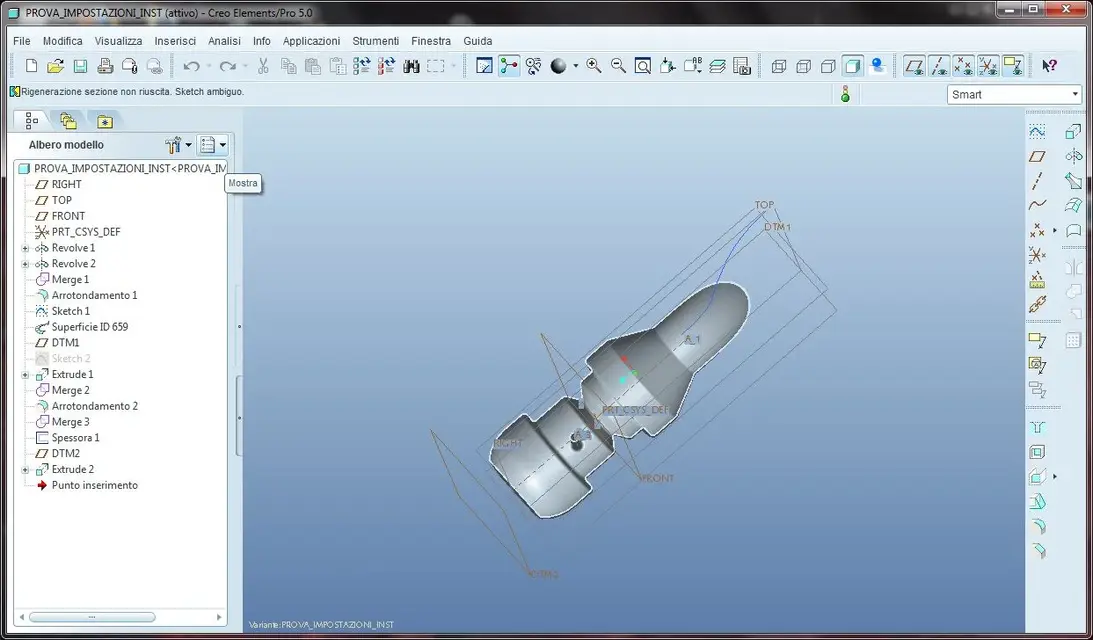The width and height of the screenshot is (1093, 640).
Task: Toggle datum points display icon
Action: click(x=963, y=66)
